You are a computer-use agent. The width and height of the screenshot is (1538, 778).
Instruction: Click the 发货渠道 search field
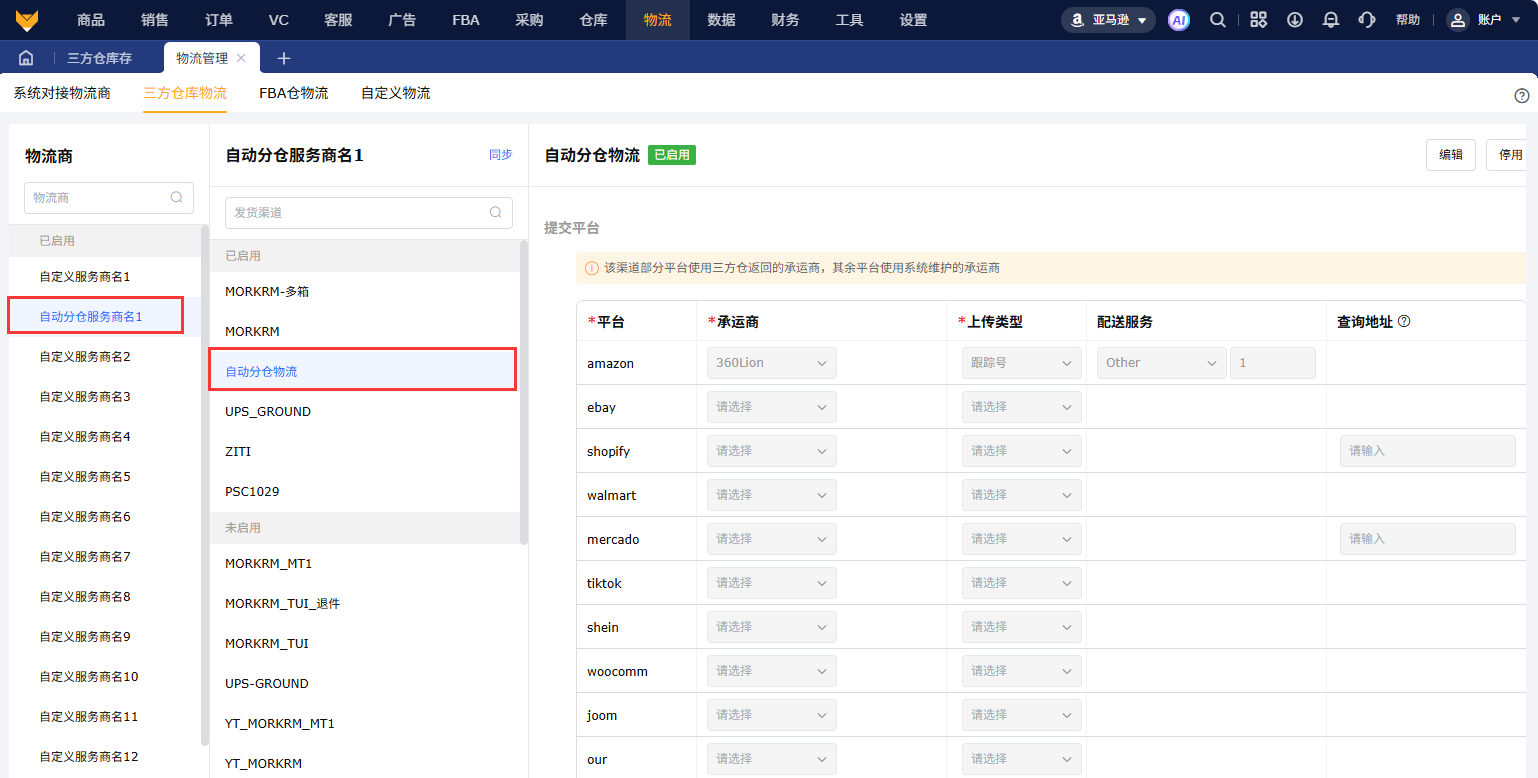pyautogui.click(x=360, y=213)
